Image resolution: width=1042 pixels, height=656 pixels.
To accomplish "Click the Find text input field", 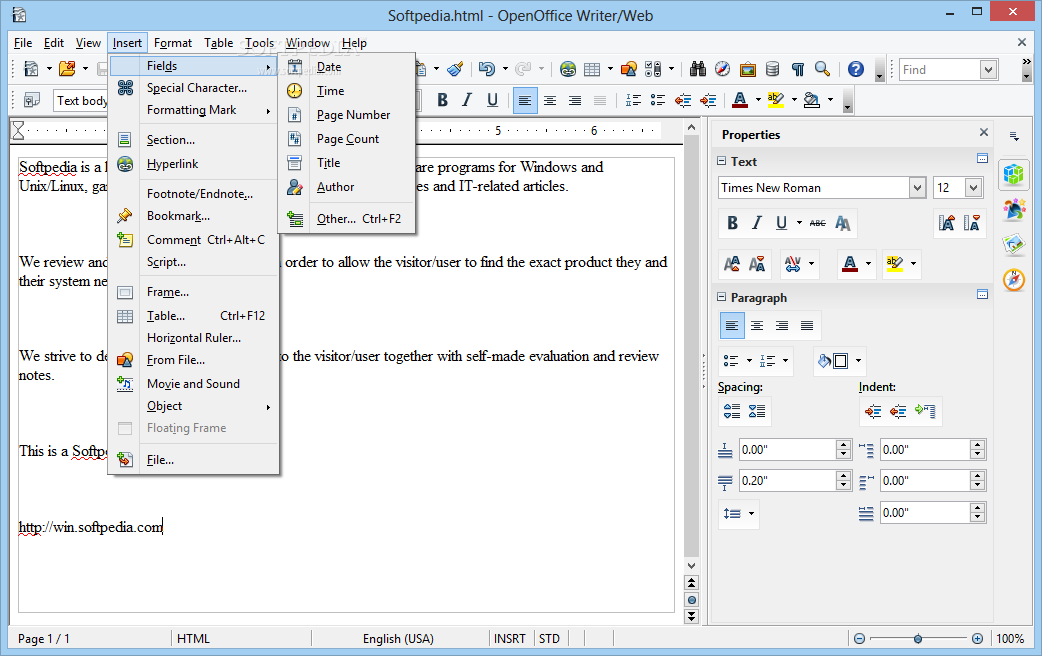I will click(939, 69).
